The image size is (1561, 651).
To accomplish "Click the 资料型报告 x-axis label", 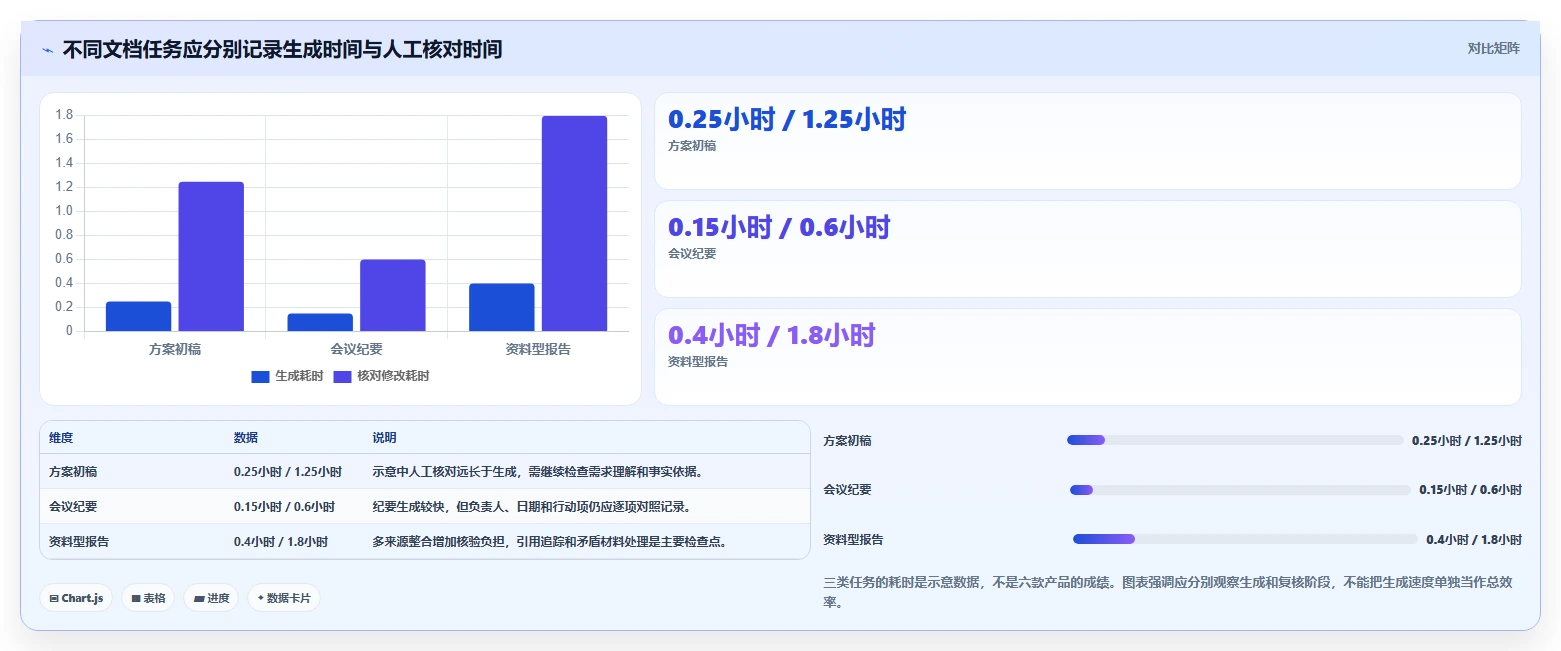I will 538,349.
